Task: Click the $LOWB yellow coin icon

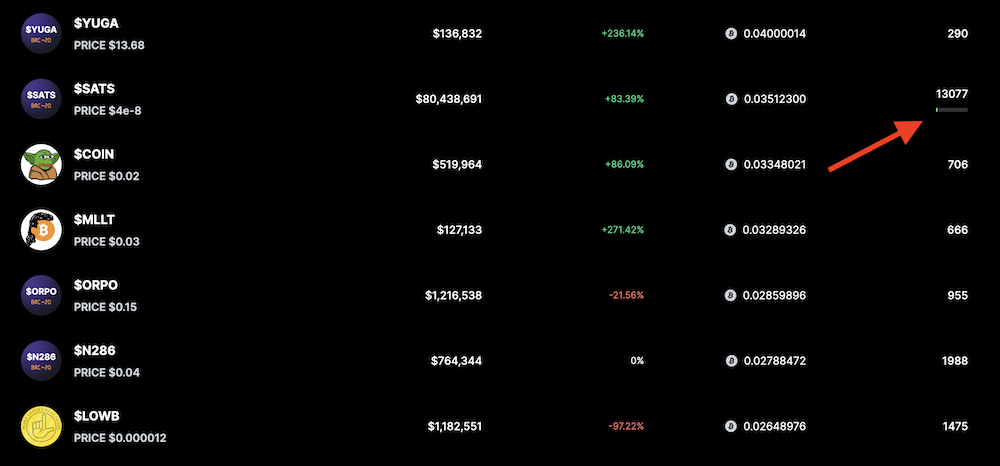Action: [x=42, y=426]
